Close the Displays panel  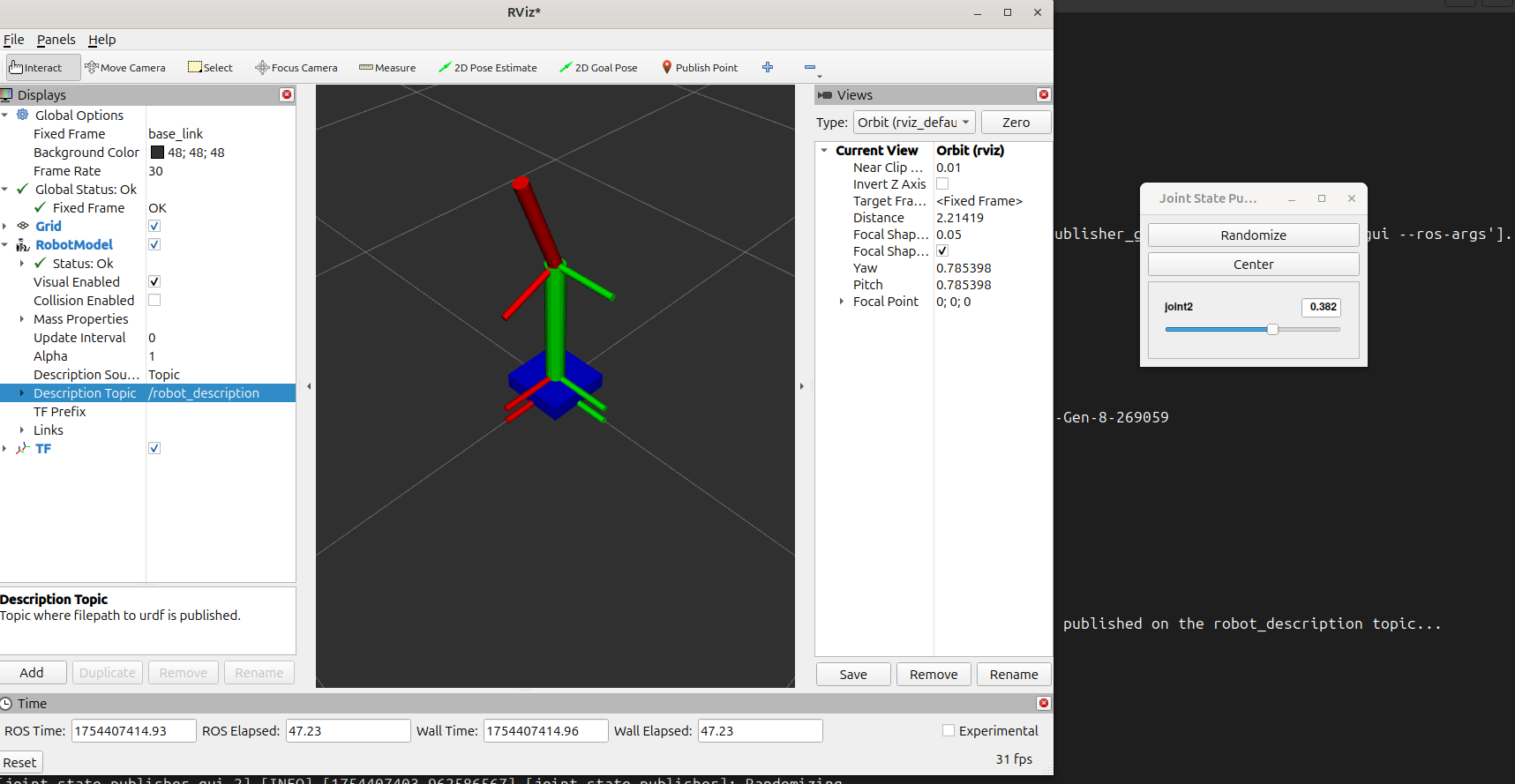pyautogui.click(x=287, y=94)
